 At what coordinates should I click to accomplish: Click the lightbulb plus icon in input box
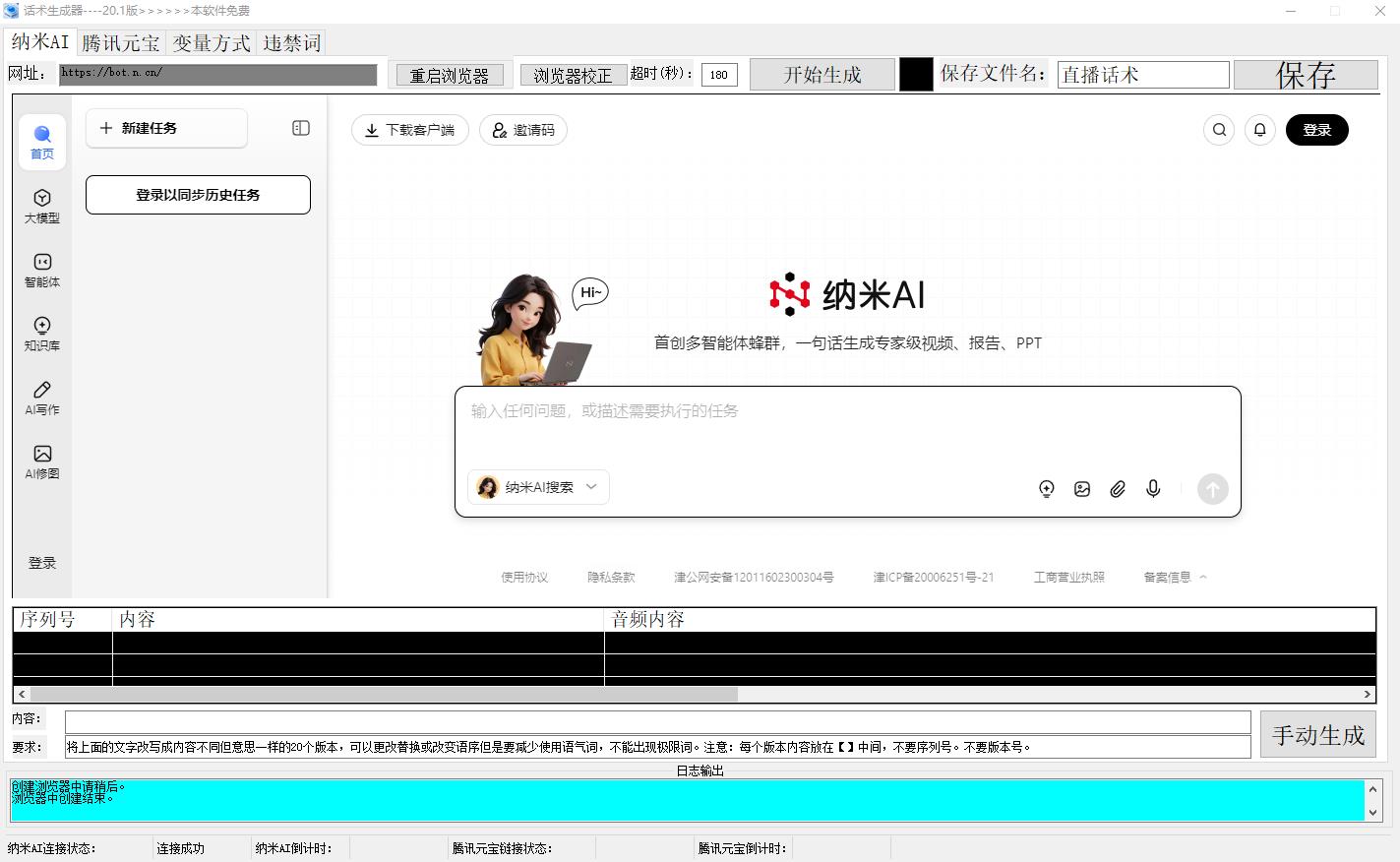click(x=1047, y=489)
